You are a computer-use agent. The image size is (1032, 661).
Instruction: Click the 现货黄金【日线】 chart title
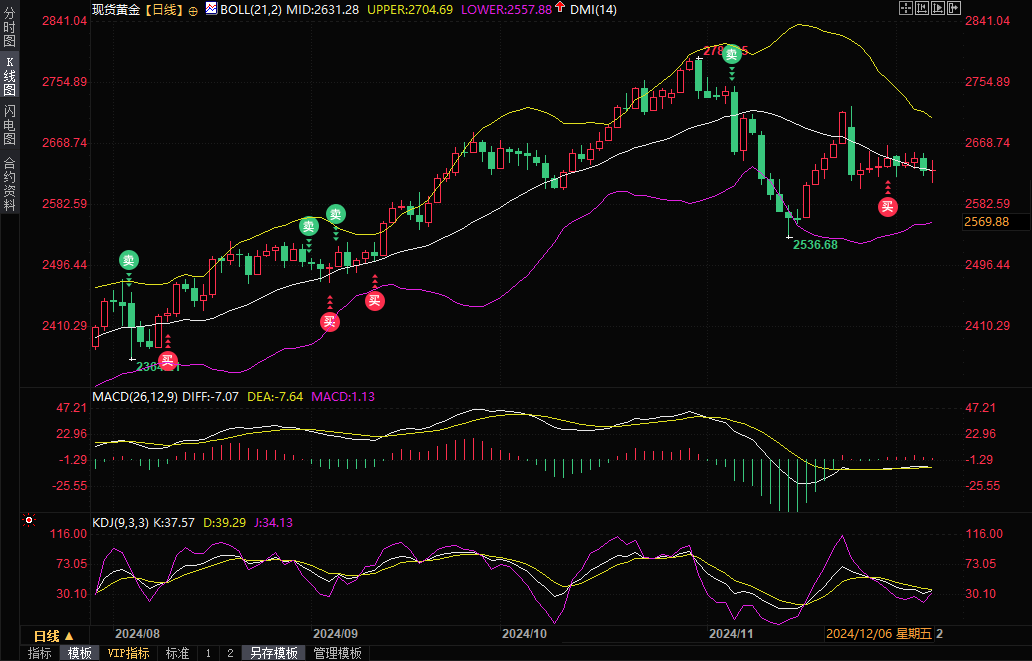pyautogui.click(x=138, y=9)
